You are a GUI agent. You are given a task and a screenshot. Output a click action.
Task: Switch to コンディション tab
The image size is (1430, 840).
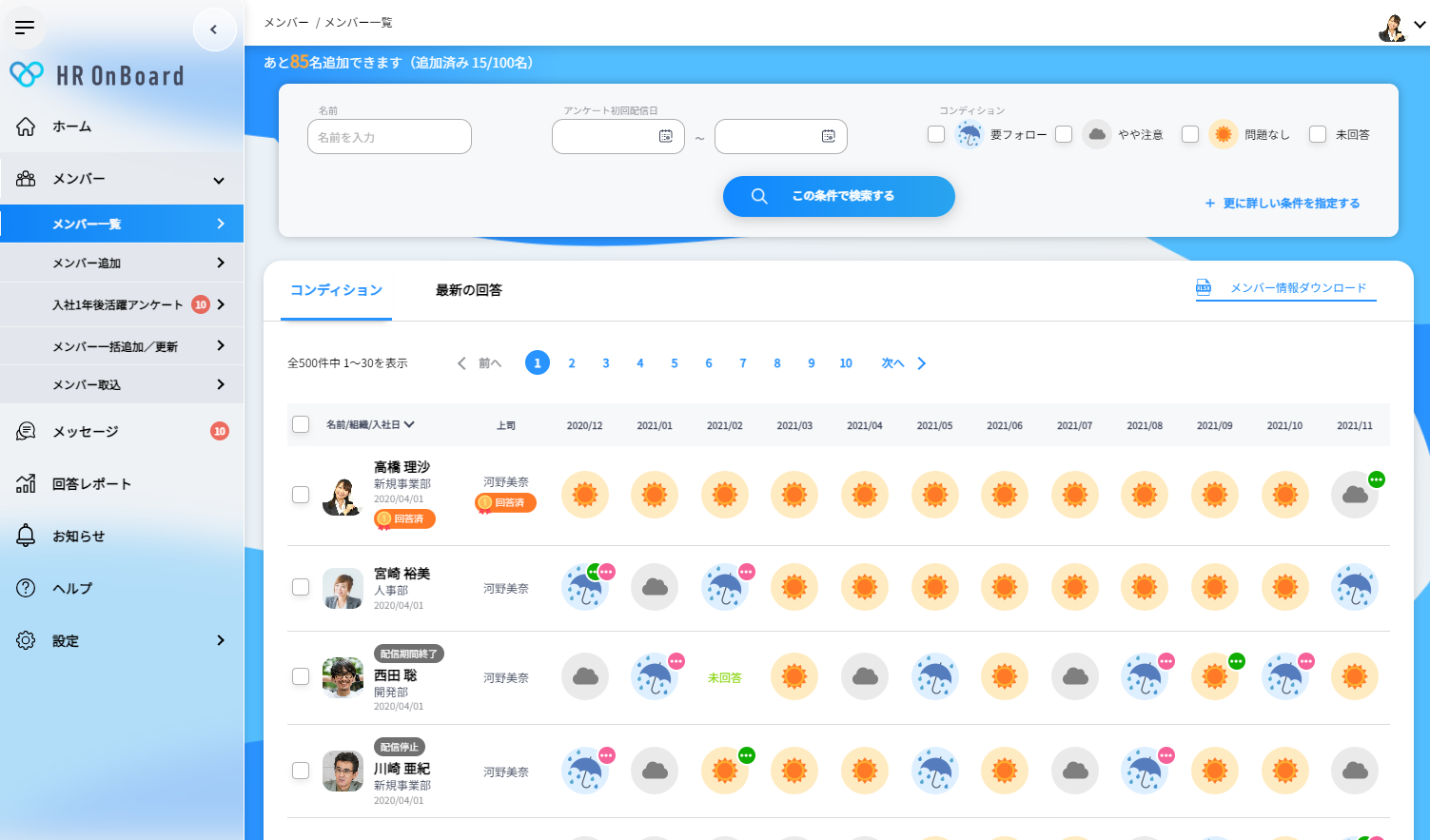pos(336,290)
